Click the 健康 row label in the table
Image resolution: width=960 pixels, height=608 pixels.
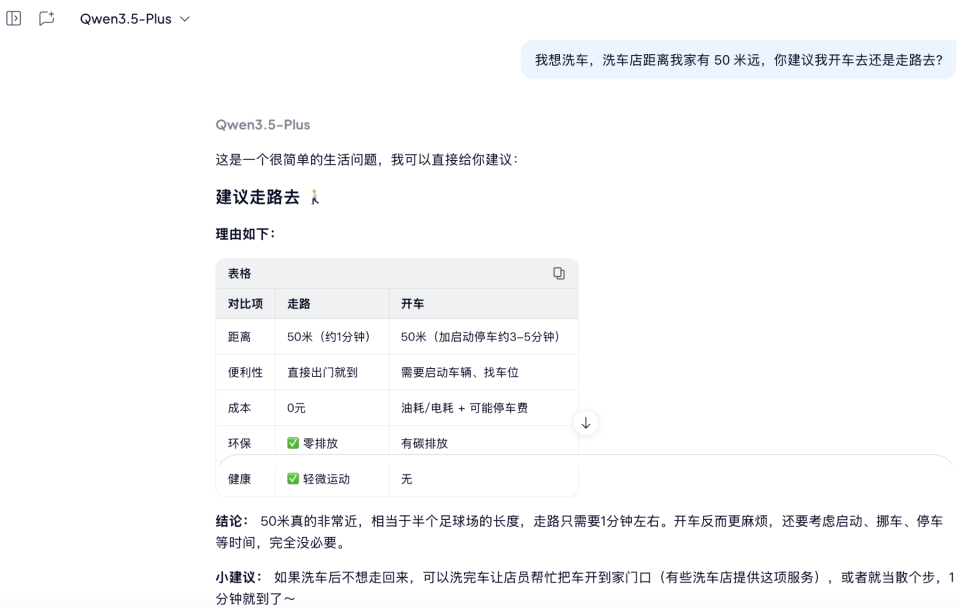click(243, 479)
